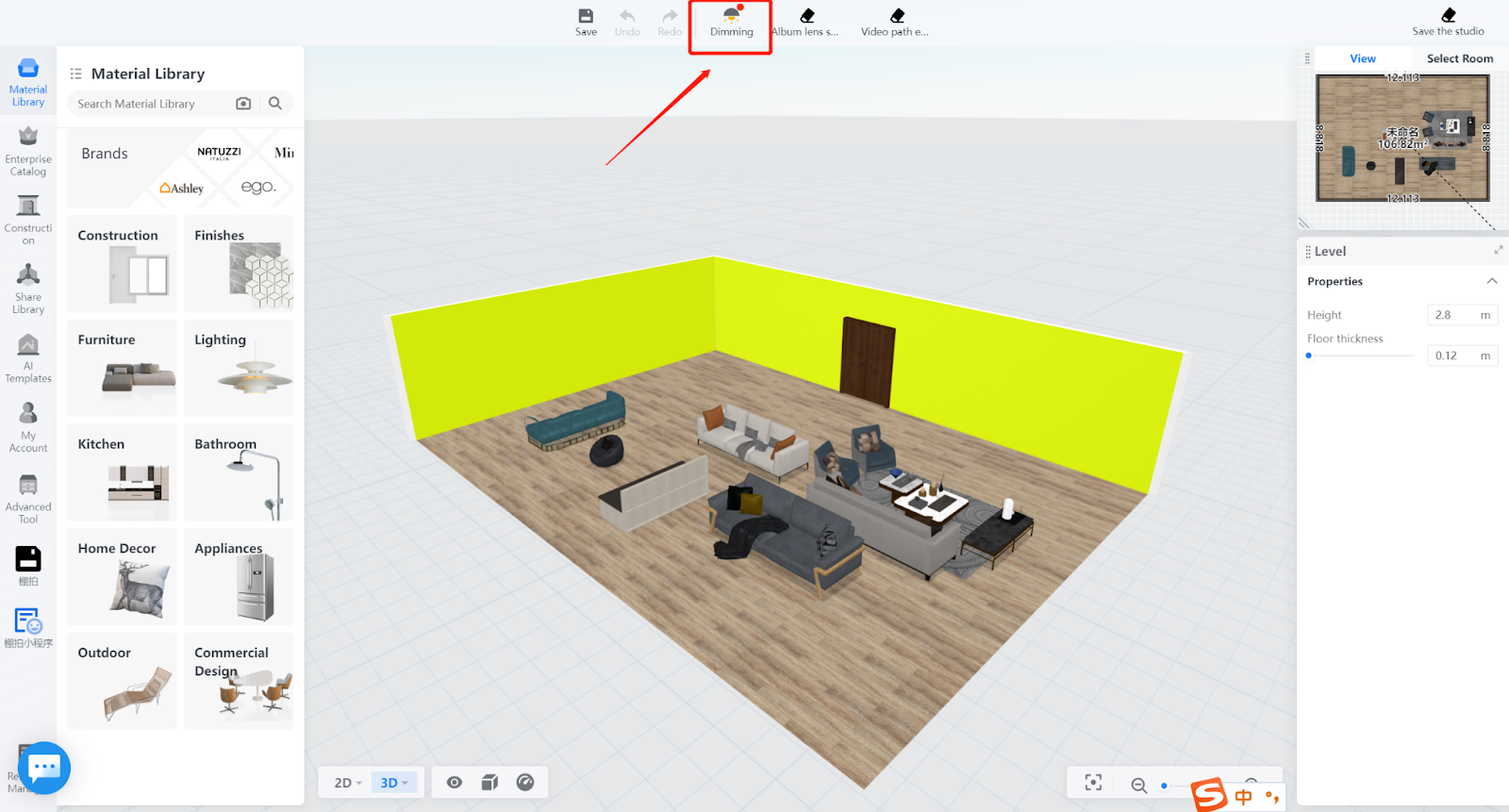Viewport: 1509px width, 812px height.
Task: Click the magnifier search icon
Action: 275,104
